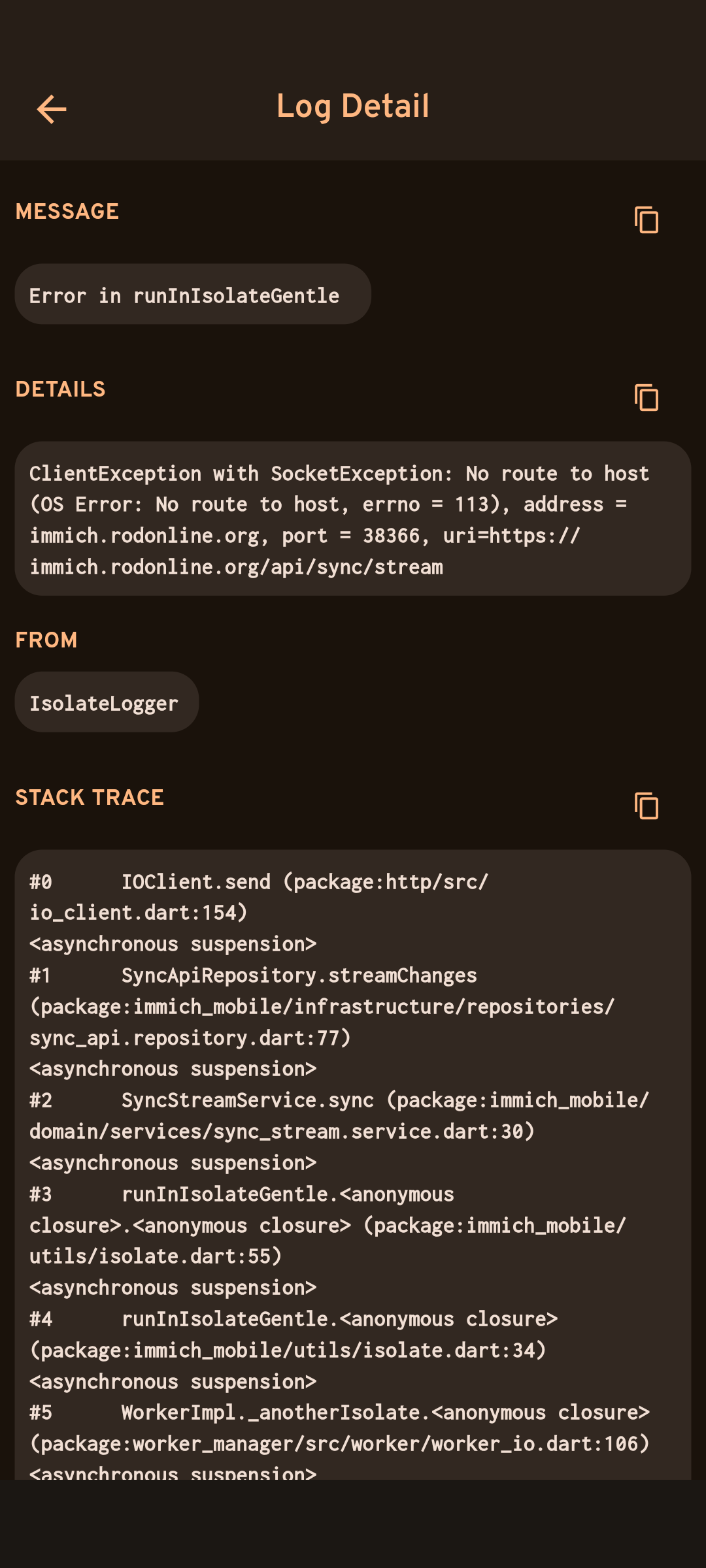Tap stack frame #5 WorkerImpl._anotherIsolate
Image resolution: width=706 pixels, height=1568 pixels.
386,1413
